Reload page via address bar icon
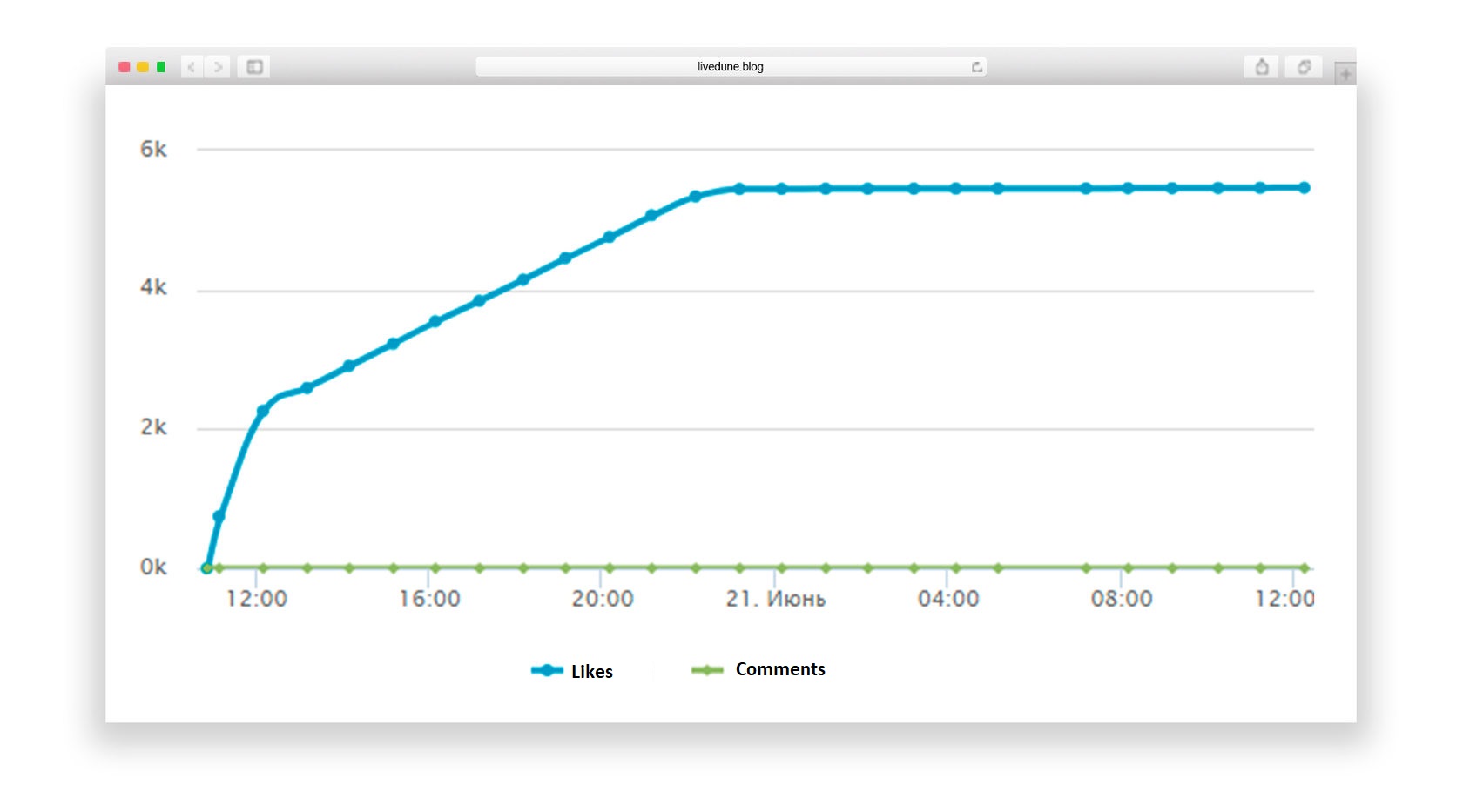Image resolution: width=1463 pixels, height=812 pixels. click(x=976, y=67)
